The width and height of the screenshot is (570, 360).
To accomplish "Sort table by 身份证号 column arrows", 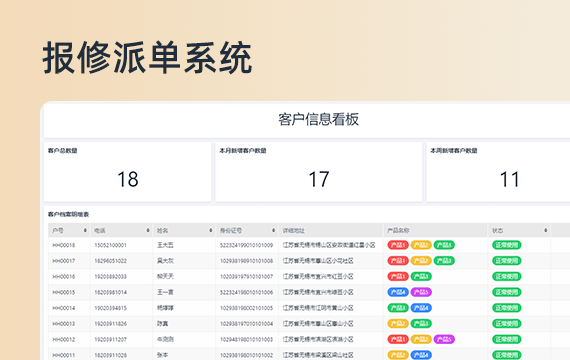I will 273,231.
